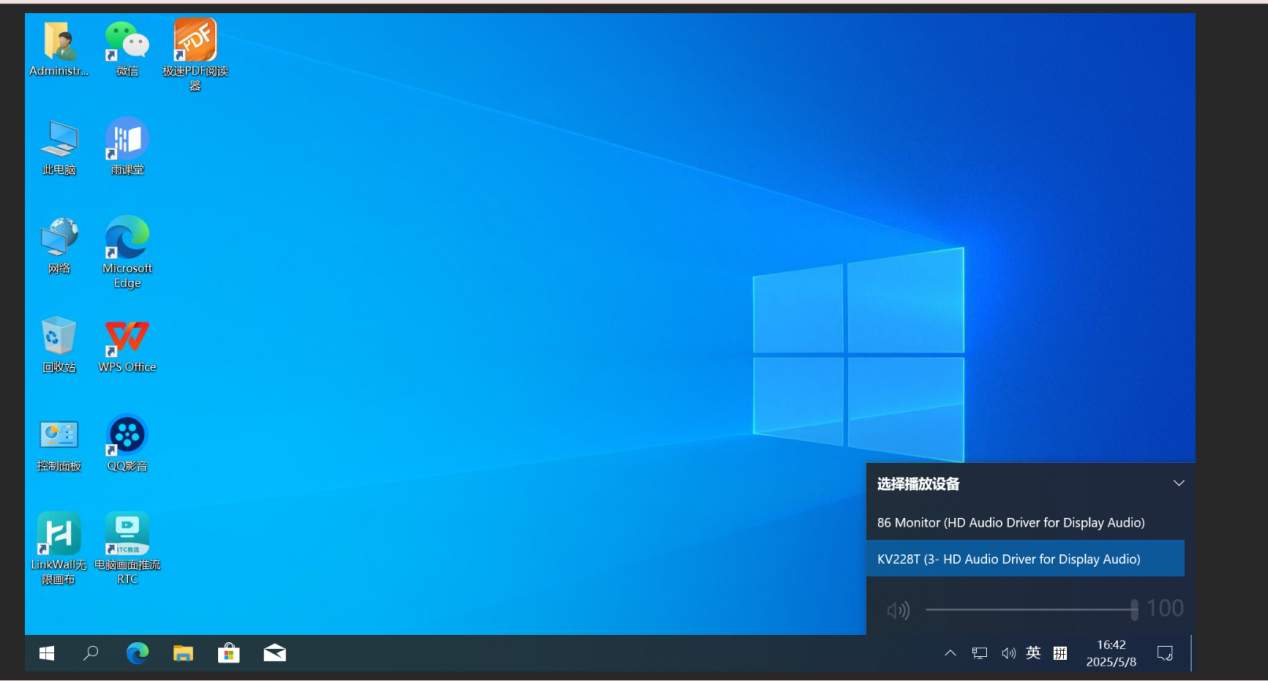Click the taskbar clock showing 16:42

(1111, 653)
